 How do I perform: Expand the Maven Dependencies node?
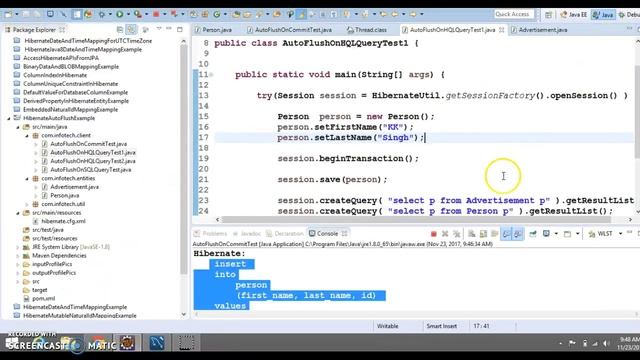coord(18,256)
